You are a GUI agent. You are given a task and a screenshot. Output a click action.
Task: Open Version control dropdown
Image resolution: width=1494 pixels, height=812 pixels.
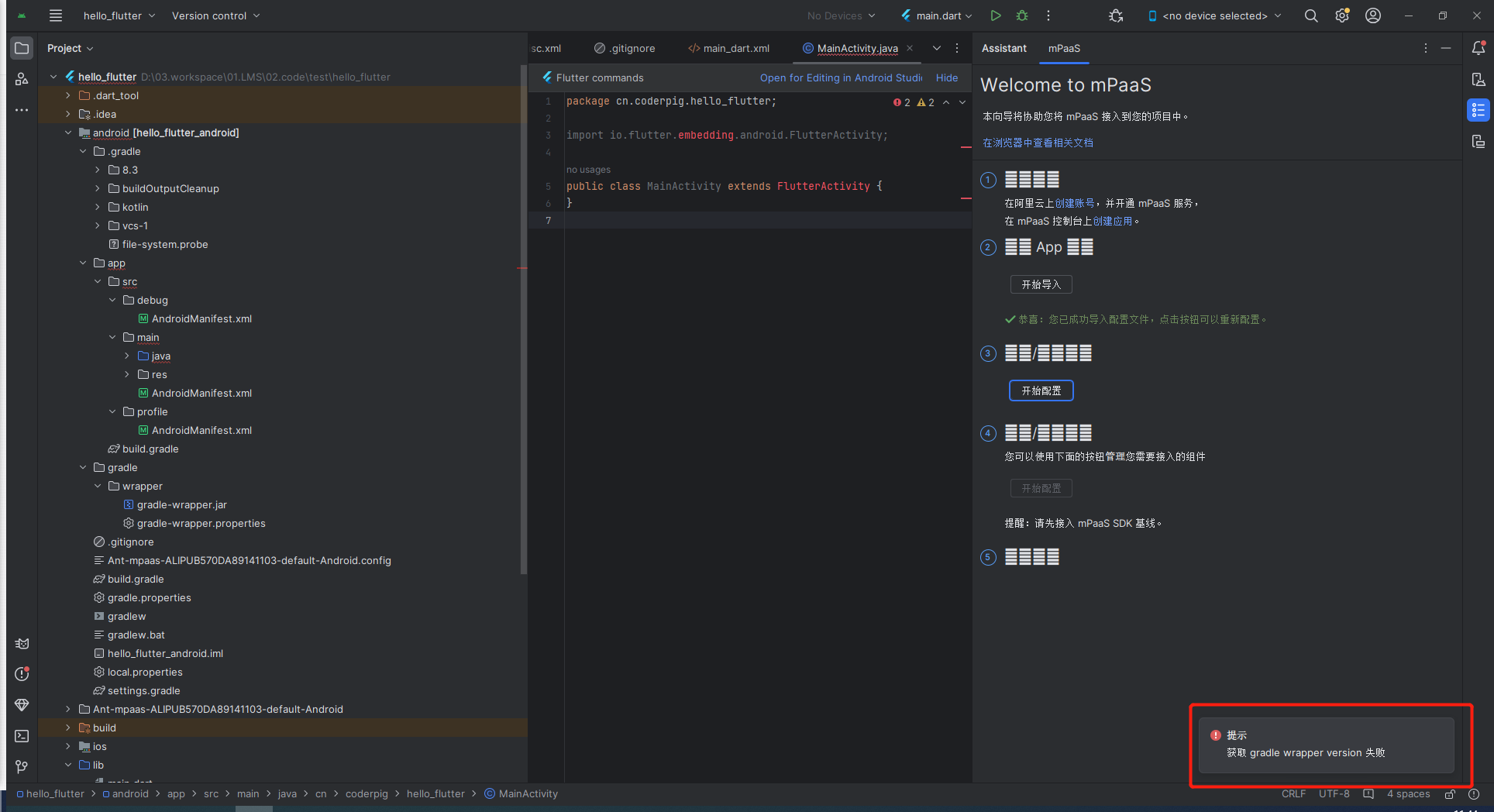coord(215,15)
